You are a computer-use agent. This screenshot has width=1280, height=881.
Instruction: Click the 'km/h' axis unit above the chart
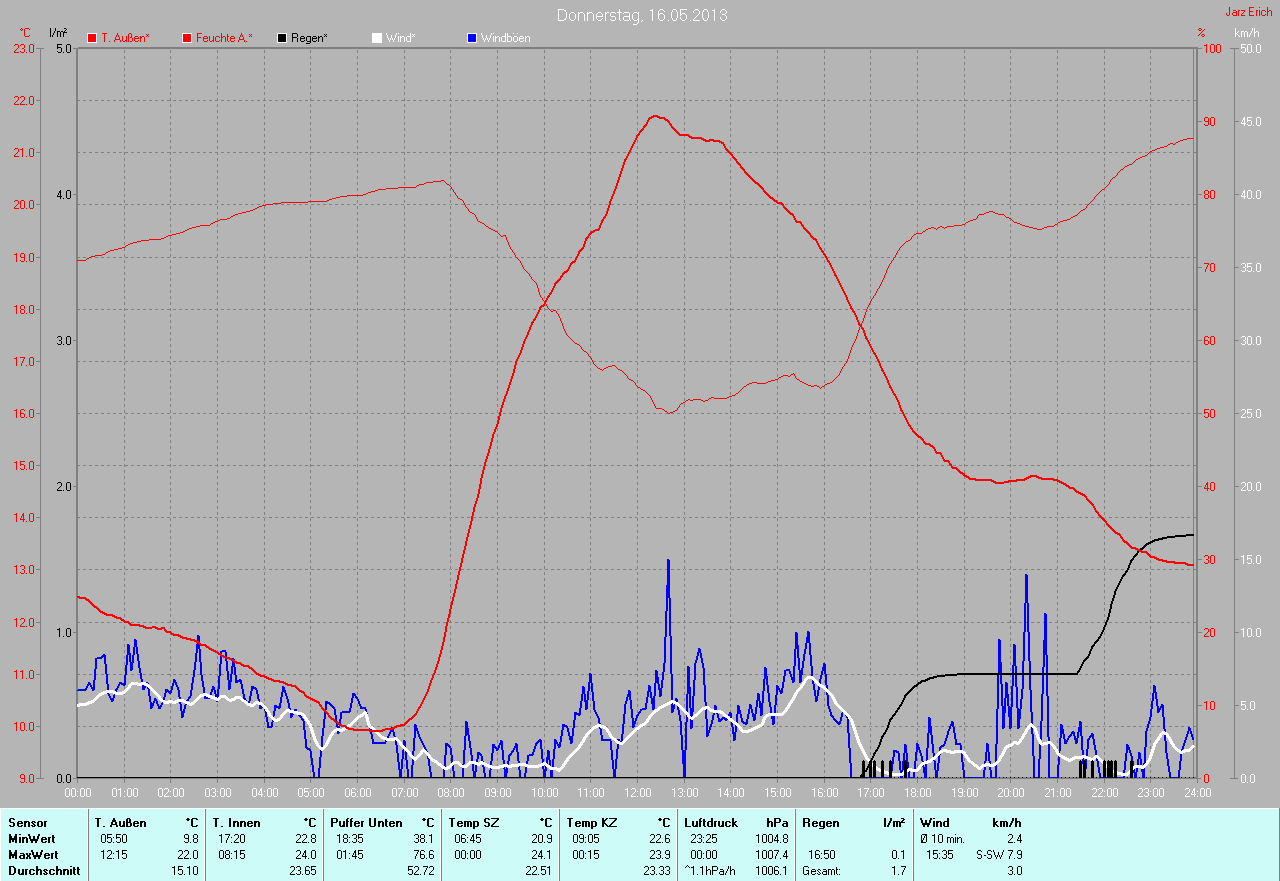(x=1247, y=33)
